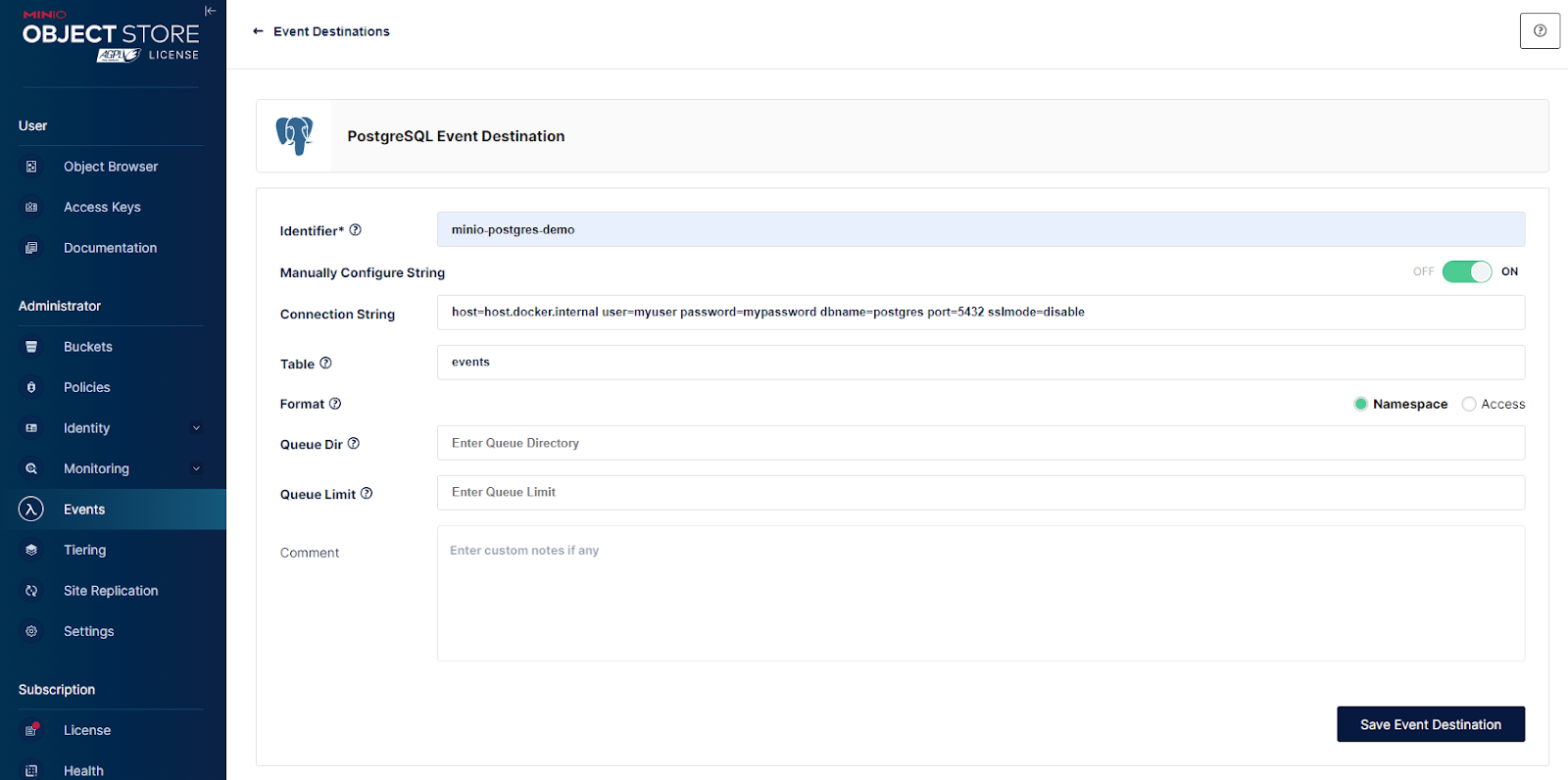This screenshot has width=1568, height=780.
Task: Expand the Monitoring submenu chevron
Action: click(x=196, y=468)
